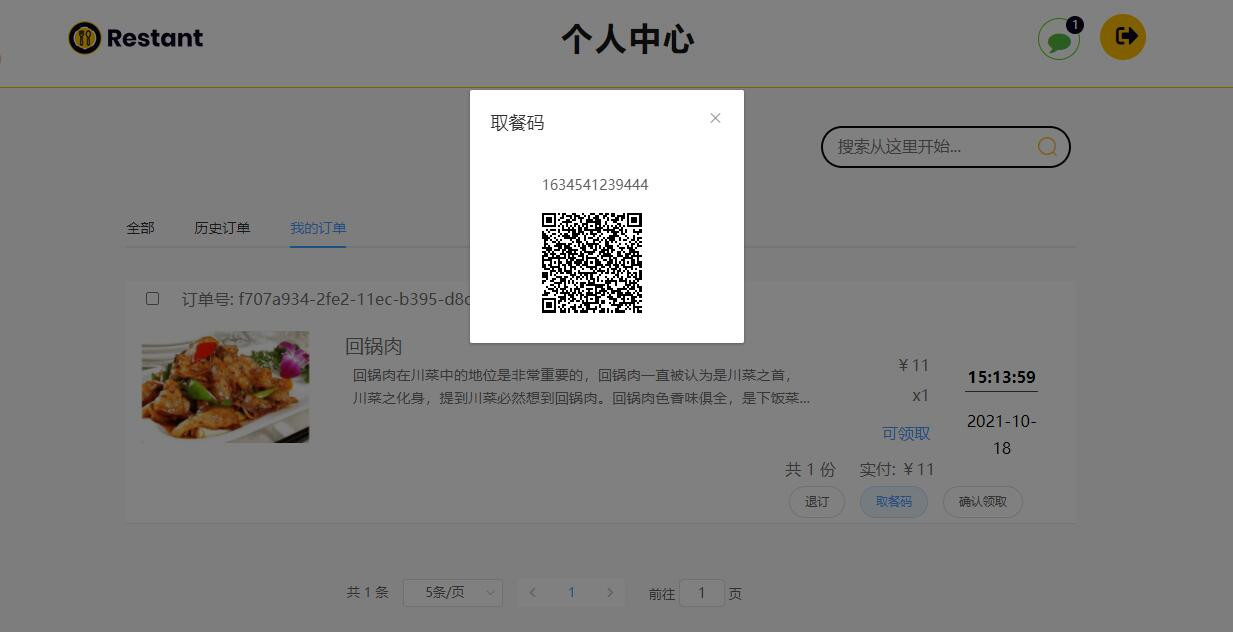Select pickup code number 1634541239444
Viewport: 1233px width, 632px height.
tap(595, 185)
